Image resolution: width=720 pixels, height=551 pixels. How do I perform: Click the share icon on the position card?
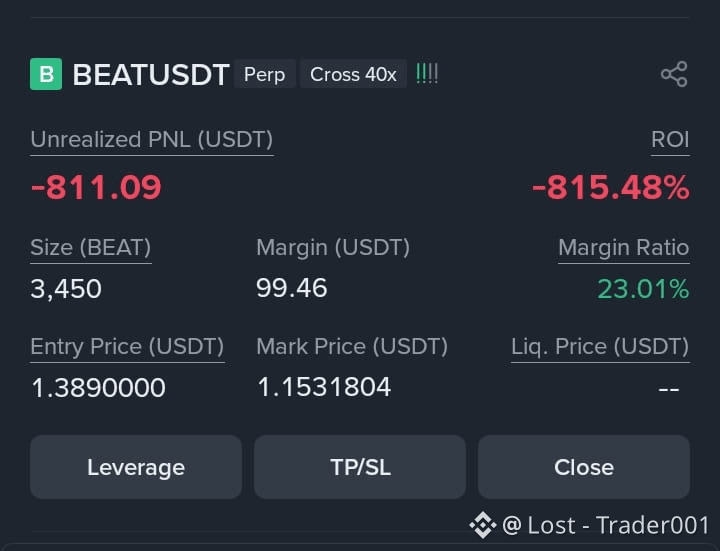pos(674,74)
